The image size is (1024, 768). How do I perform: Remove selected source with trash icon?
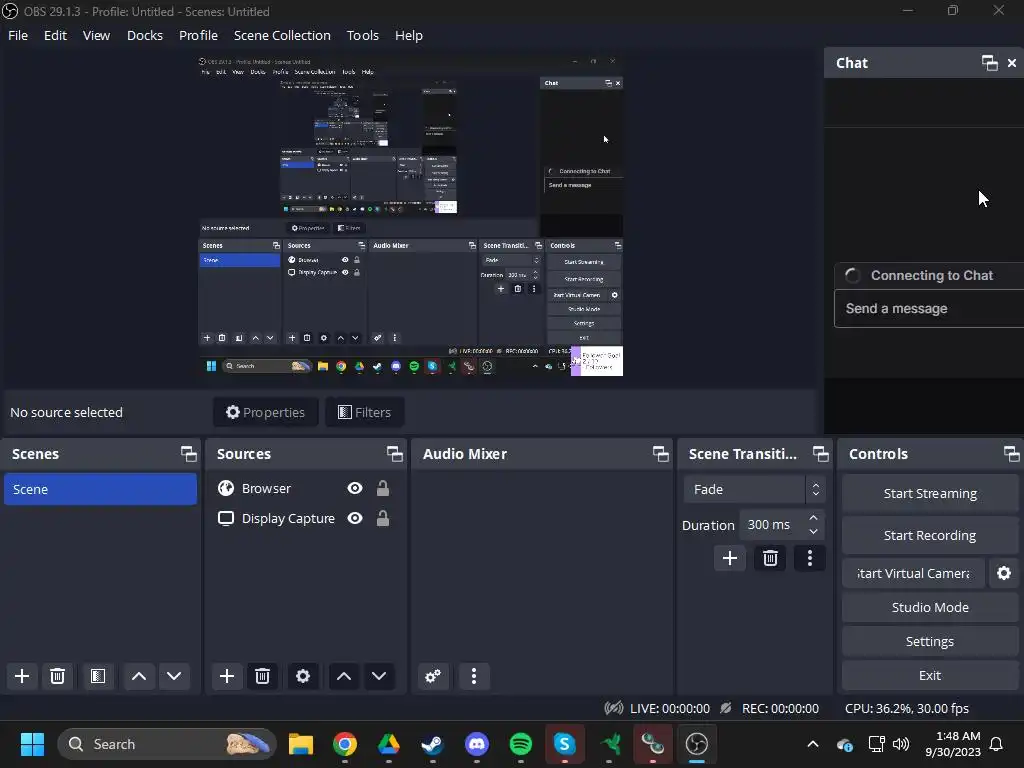[x=263, y=676]
